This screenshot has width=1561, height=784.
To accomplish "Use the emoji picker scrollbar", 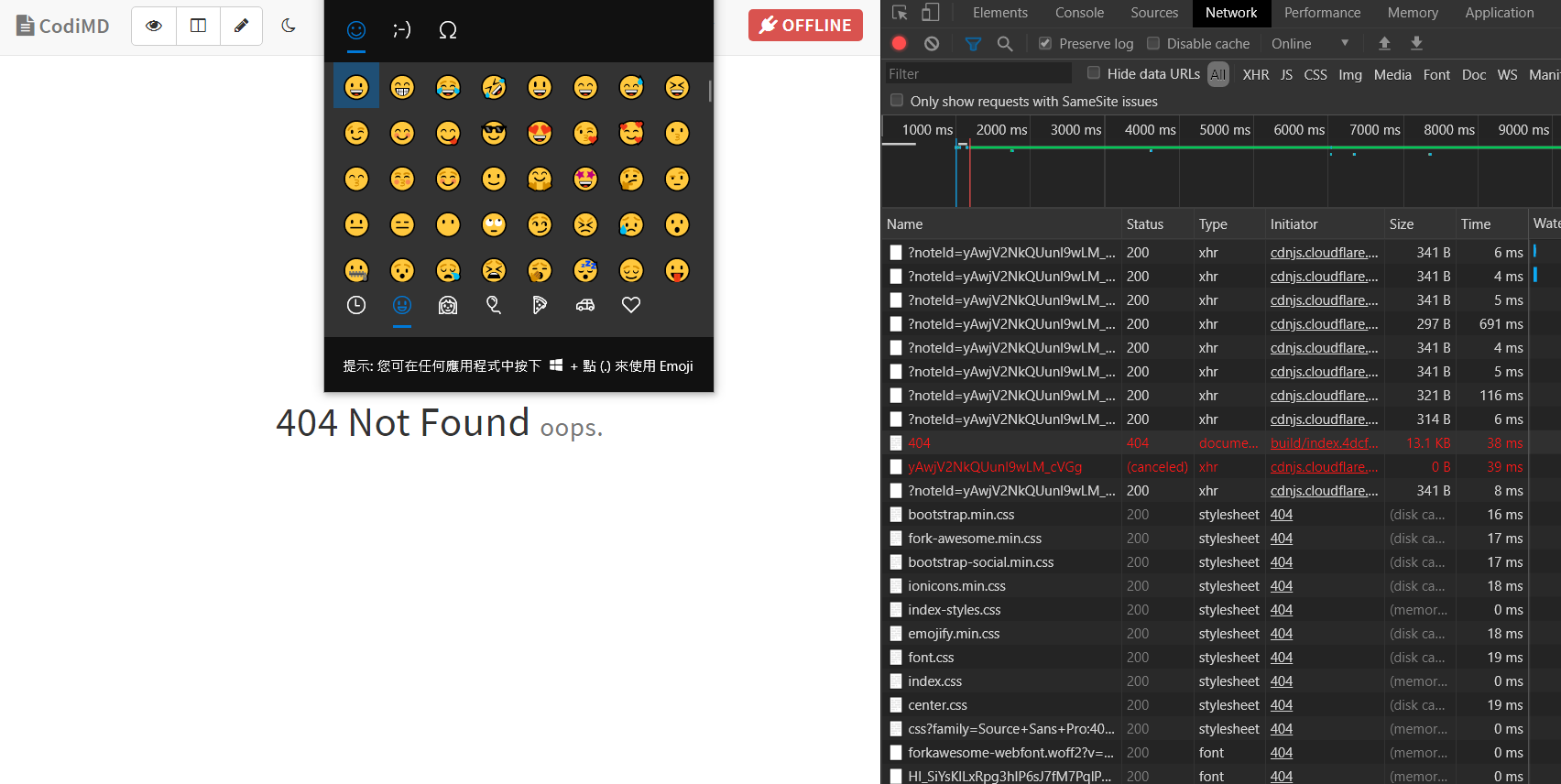I will [710, 90].
